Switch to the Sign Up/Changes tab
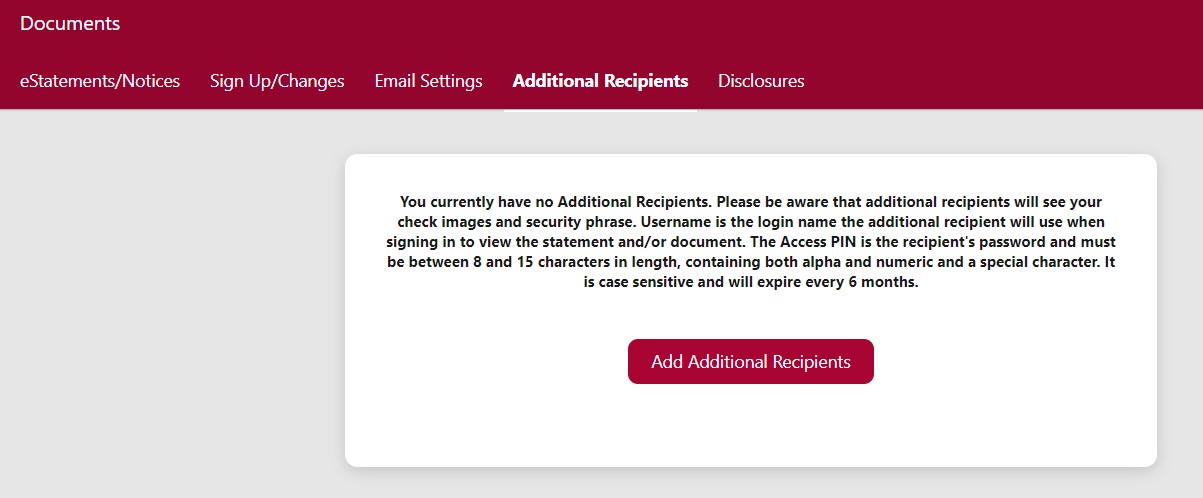 coord(277,81)
